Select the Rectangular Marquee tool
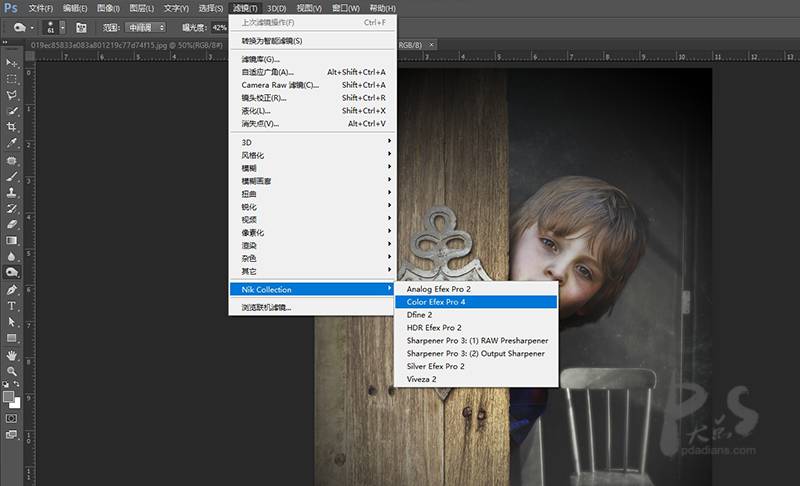 point(11,79)
